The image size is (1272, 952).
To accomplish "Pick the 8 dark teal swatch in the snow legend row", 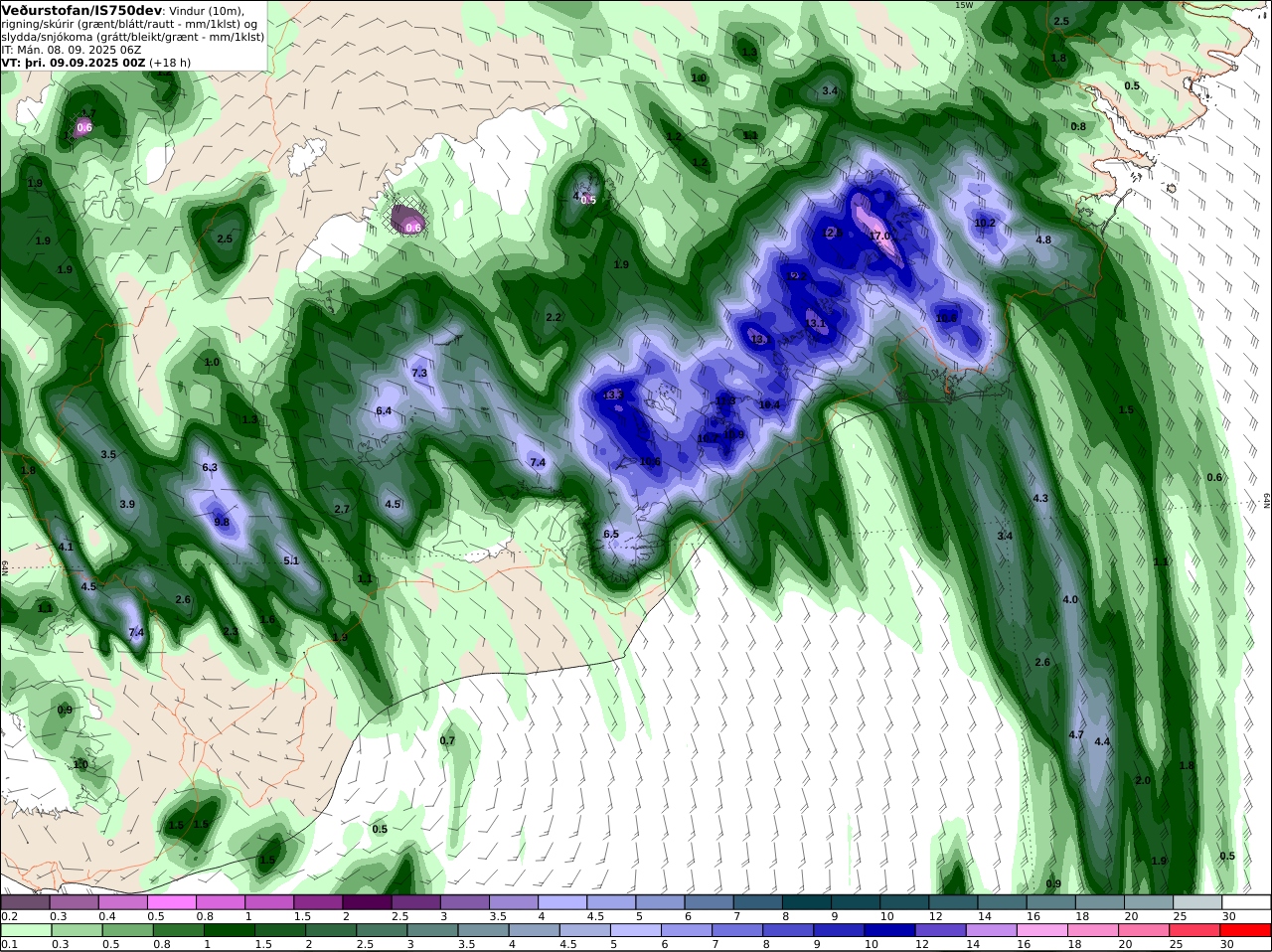I will (x=807, y=902).
